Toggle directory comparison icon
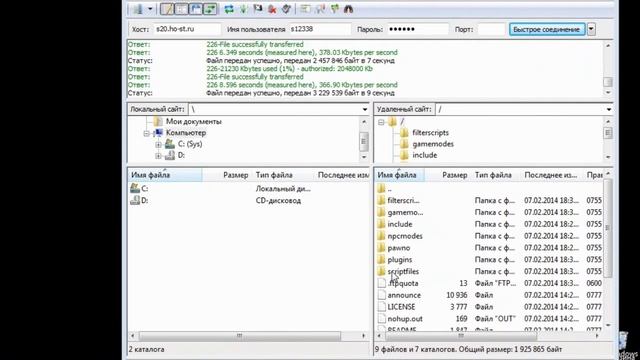Viewport: 640px width, 360px height. pos(320,9)
